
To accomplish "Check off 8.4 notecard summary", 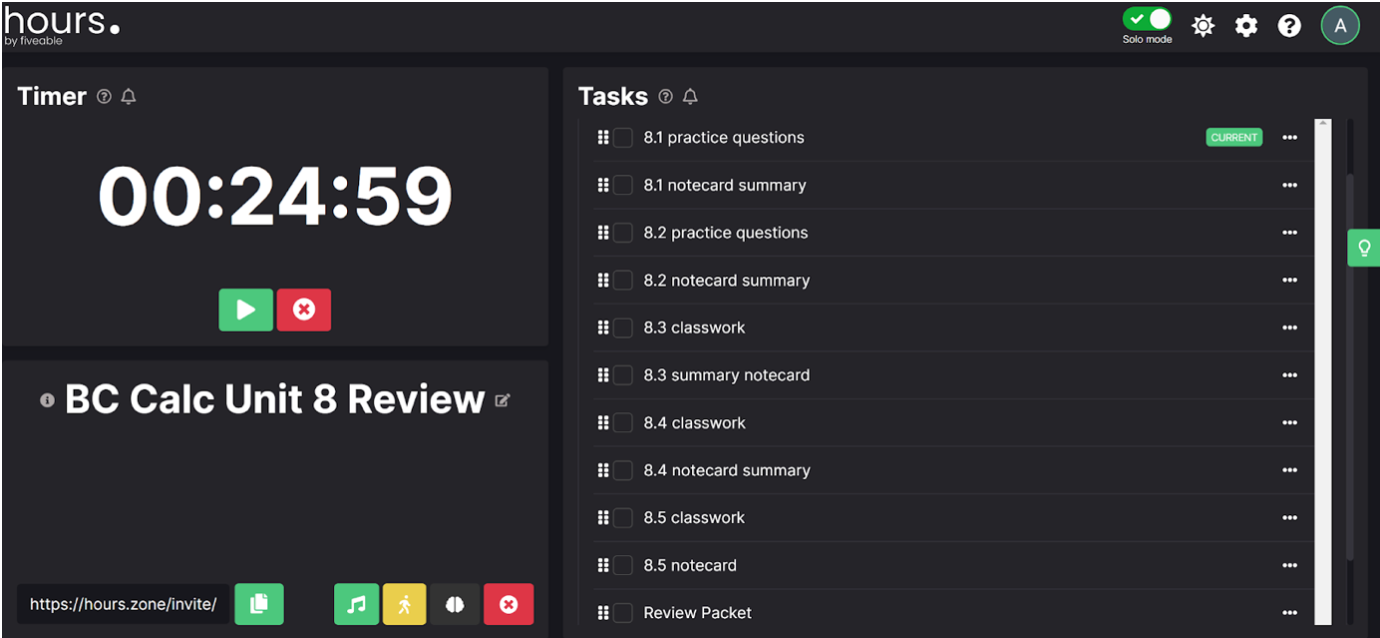I will [x=623, y=470].
